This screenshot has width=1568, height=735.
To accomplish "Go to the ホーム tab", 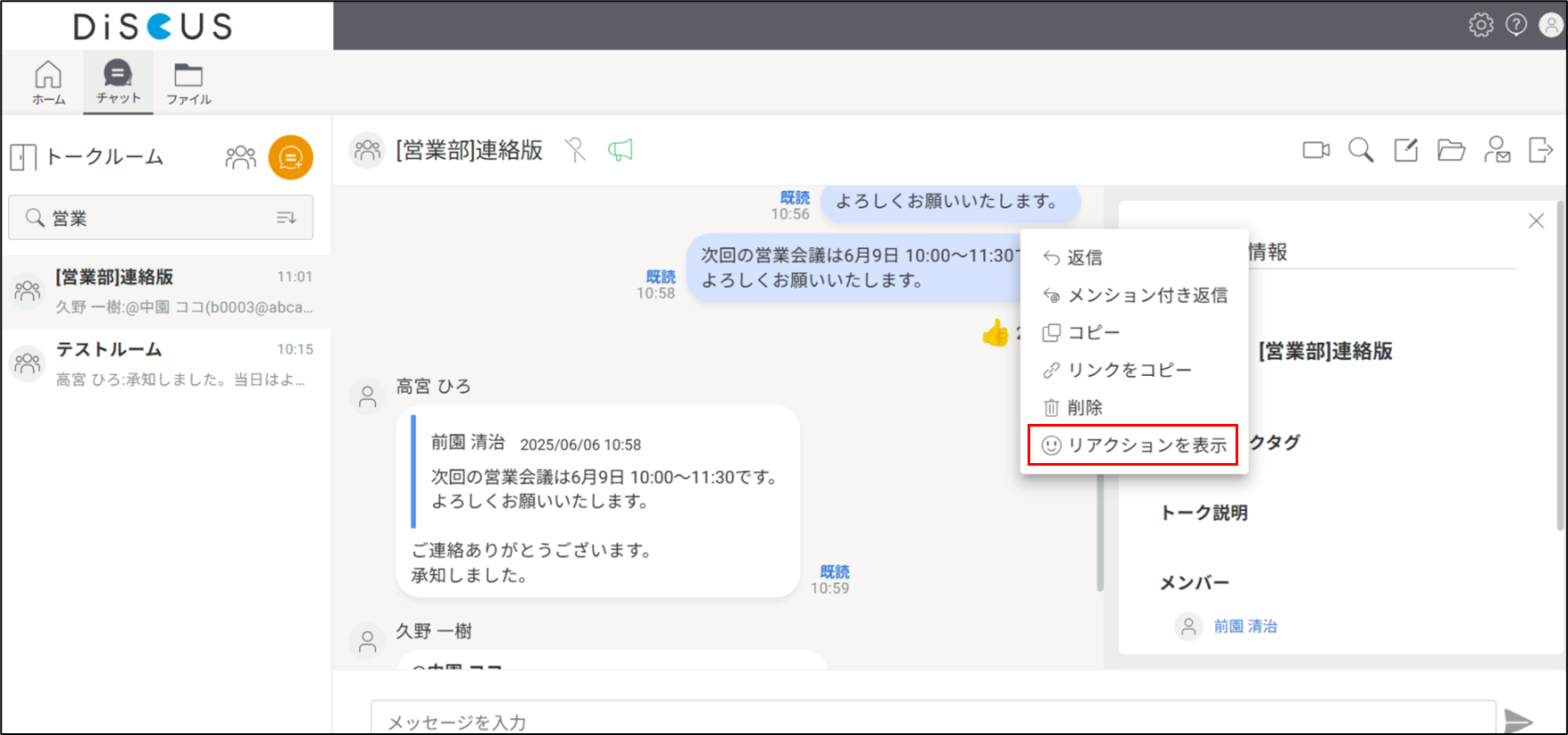I will [x=49, y=83].
